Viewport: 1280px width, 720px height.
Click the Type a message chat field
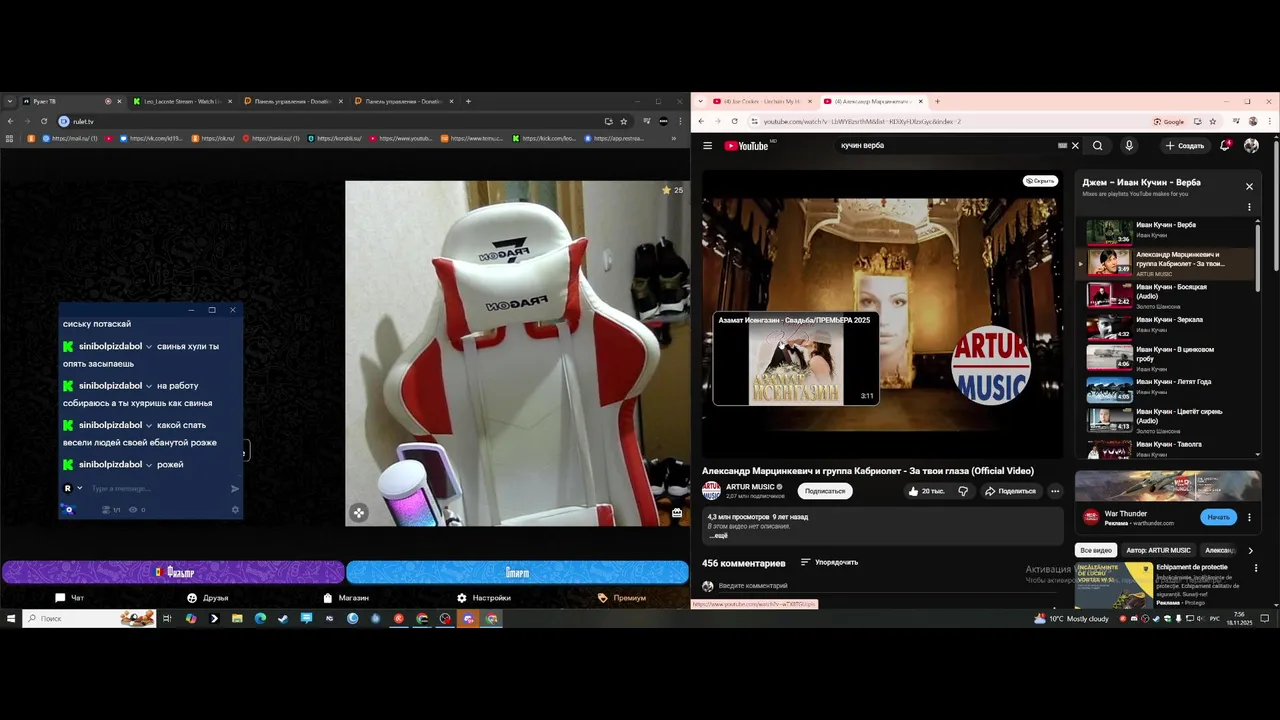[x=158, y=489]
